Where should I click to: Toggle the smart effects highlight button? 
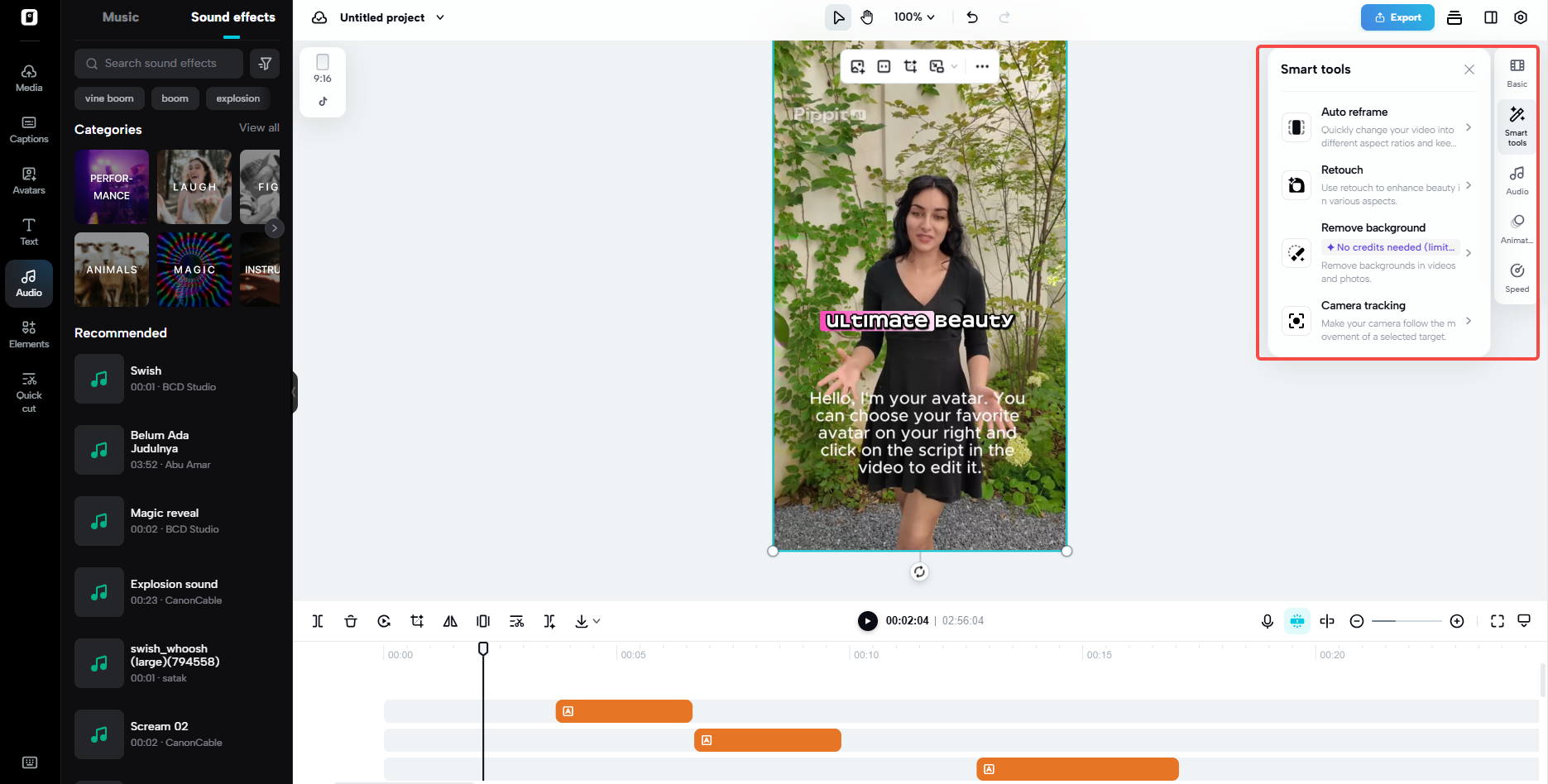[x=1296, y=620]
